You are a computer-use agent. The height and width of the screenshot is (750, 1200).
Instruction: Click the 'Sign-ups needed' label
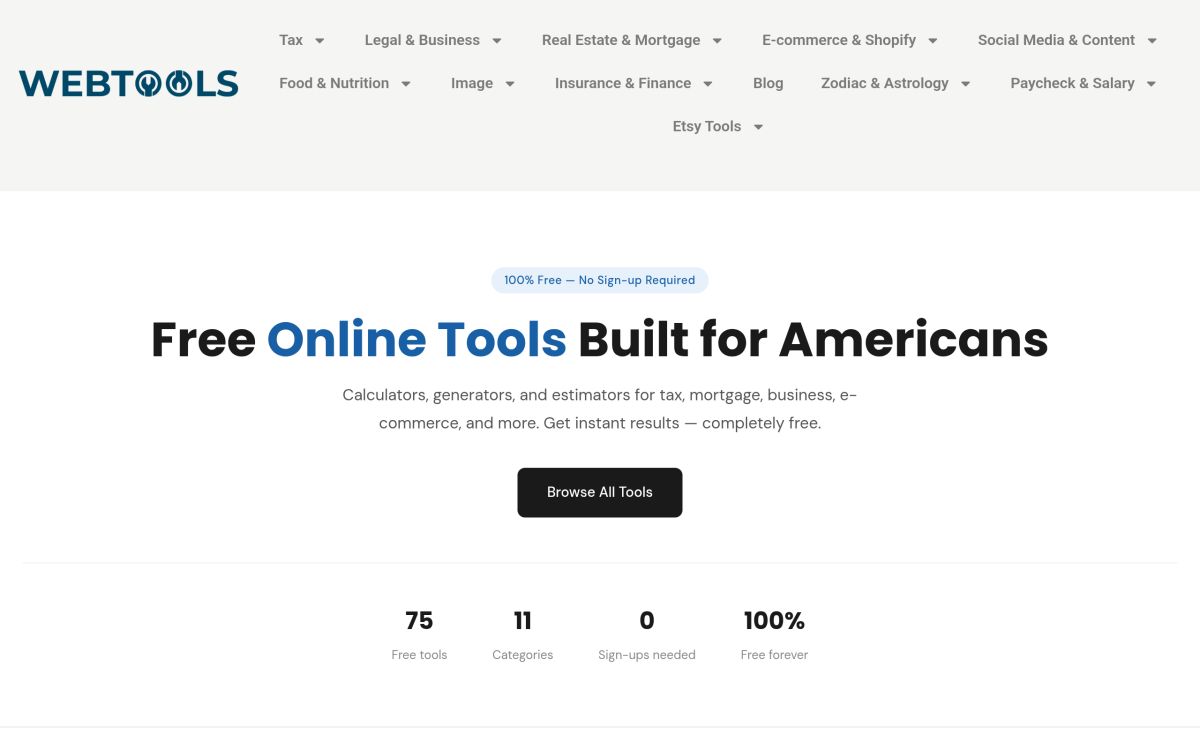(x=647, y=655)
